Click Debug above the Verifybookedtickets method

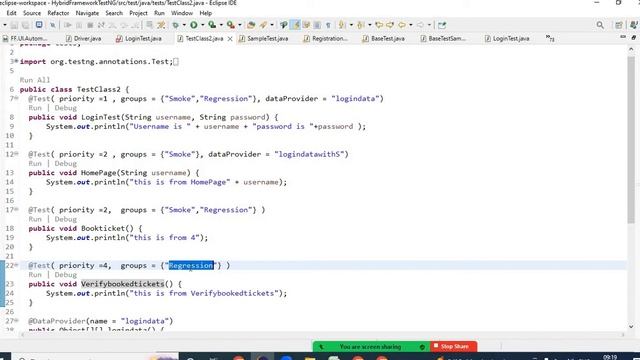tap(65, 275)
